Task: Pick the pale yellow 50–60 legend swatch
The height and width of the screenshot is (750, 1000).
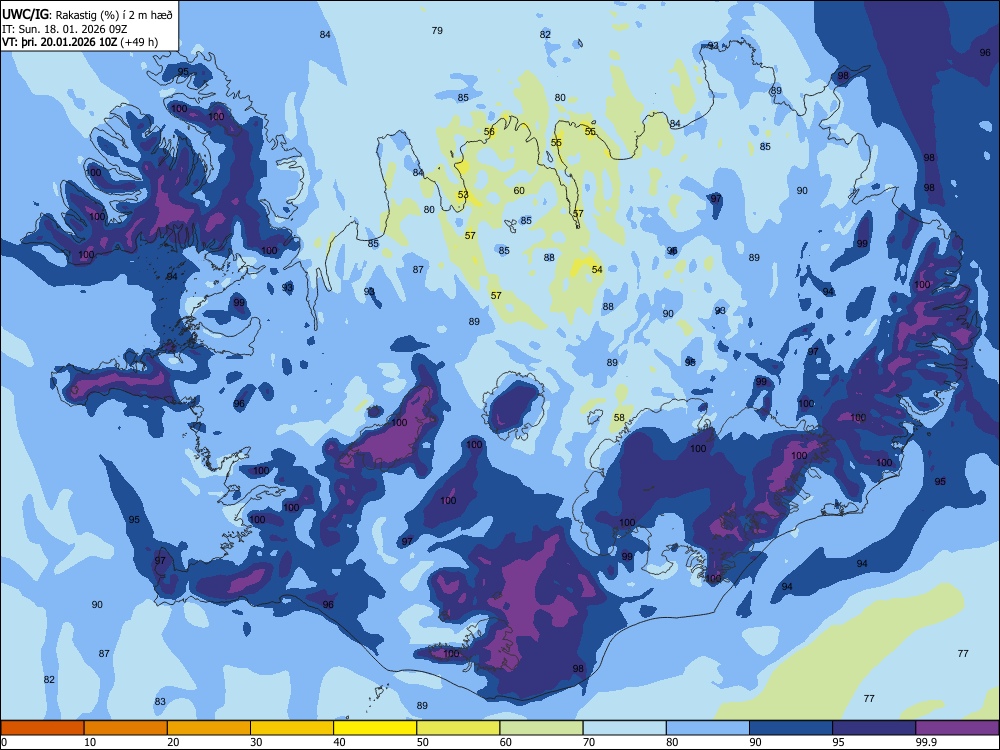Action: pyautogui.click(x=458, y=728)
